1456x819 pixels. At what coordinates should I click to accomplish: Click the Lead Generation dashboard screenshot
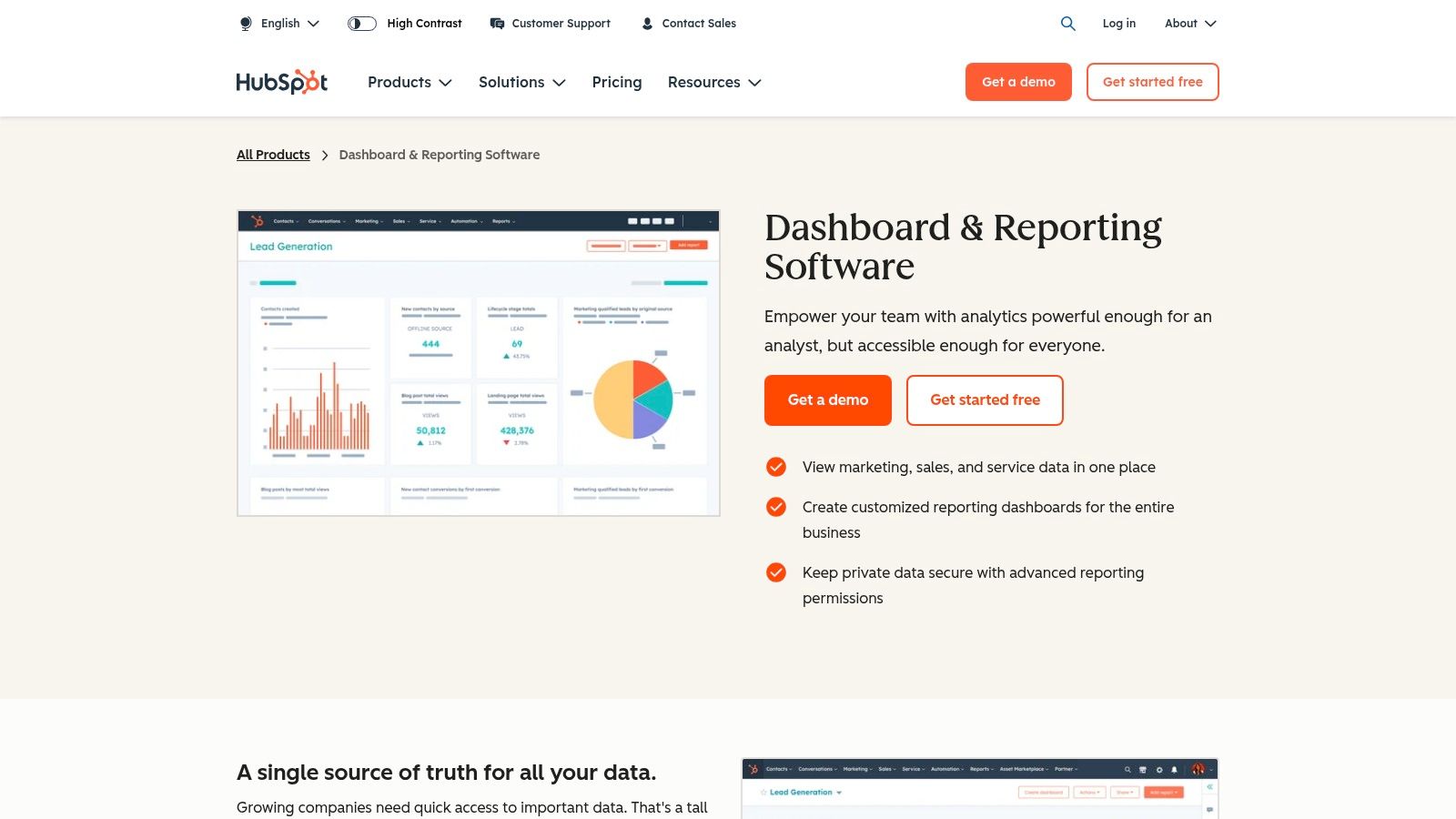[478, 362]
